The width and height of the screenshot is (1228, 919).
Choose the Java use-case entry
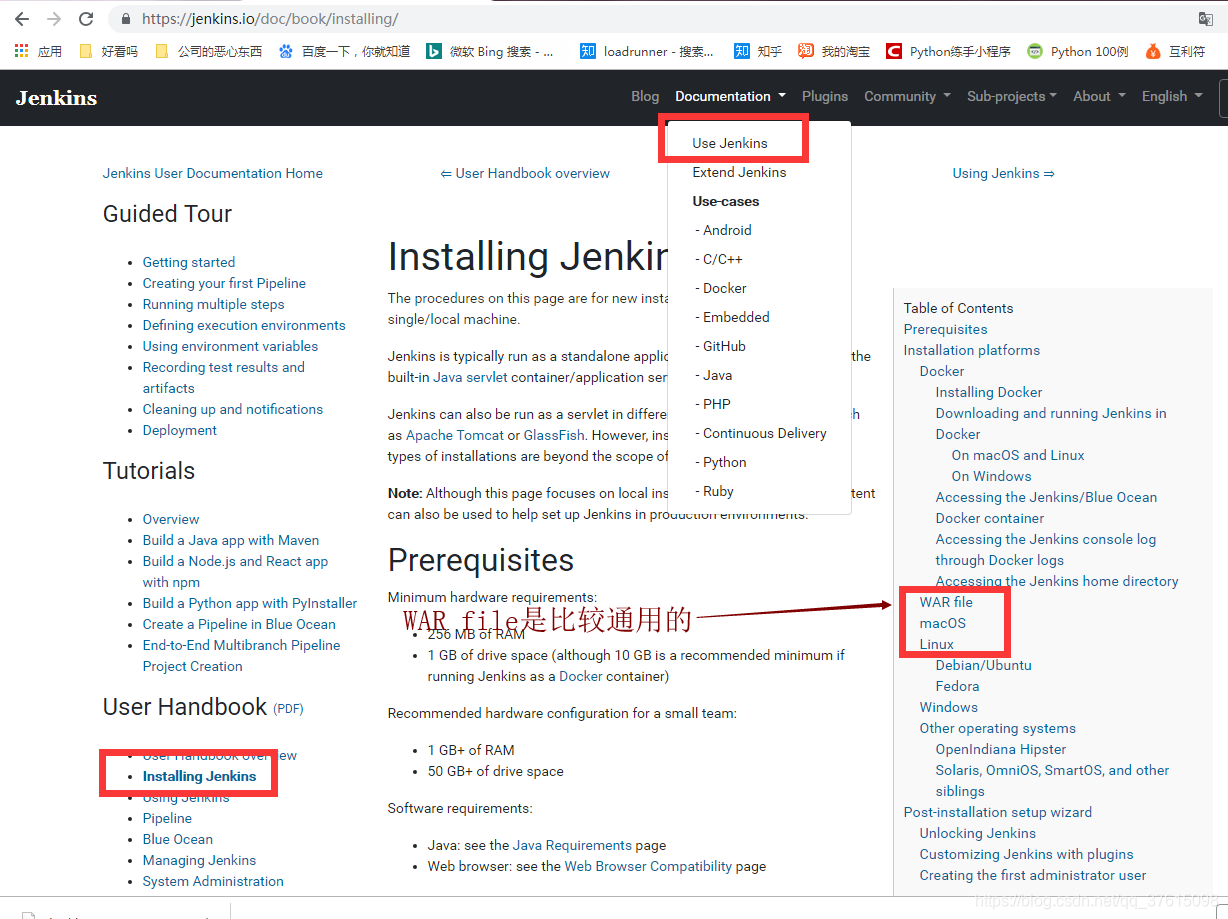[x=714, y=375]
